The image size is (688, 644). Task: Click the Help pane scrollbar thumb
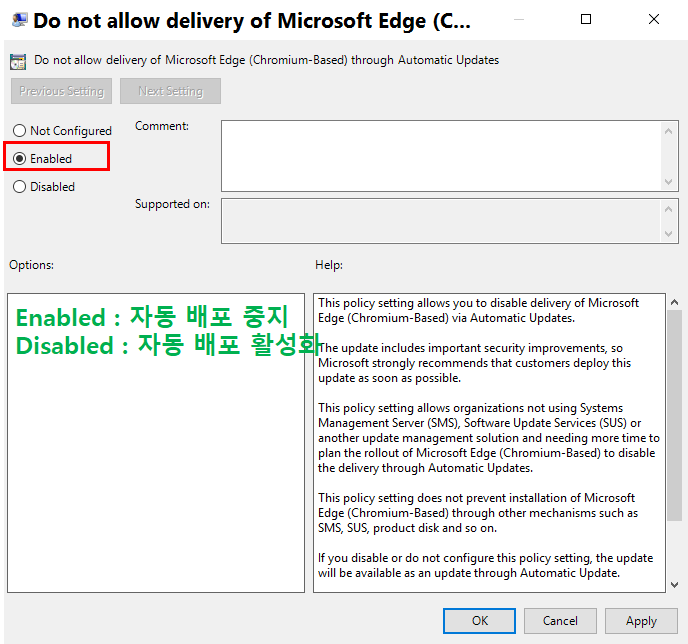(x=675, y=415)
